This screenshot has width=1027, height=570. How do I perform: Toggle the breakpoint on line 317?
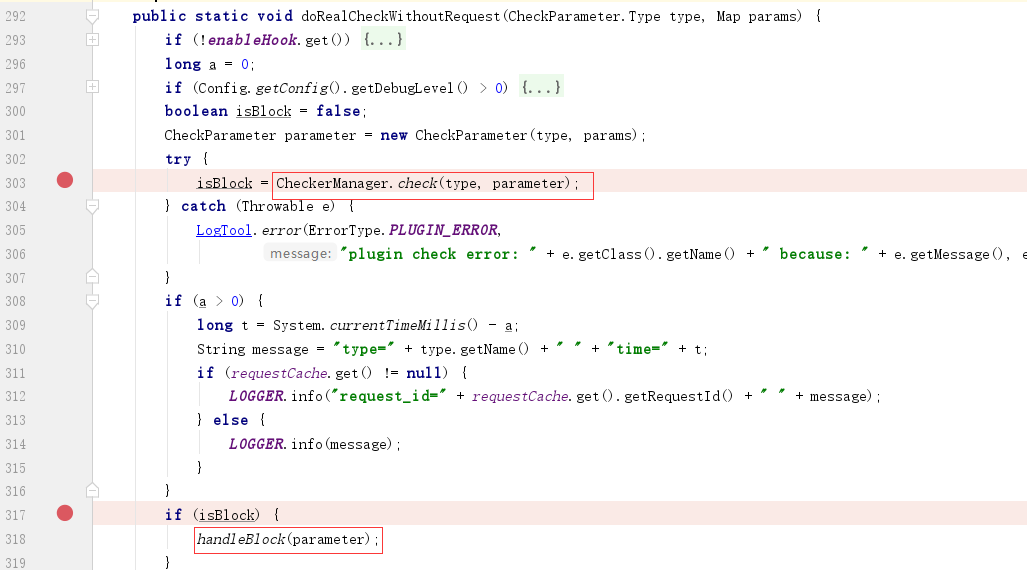(65, 513)
